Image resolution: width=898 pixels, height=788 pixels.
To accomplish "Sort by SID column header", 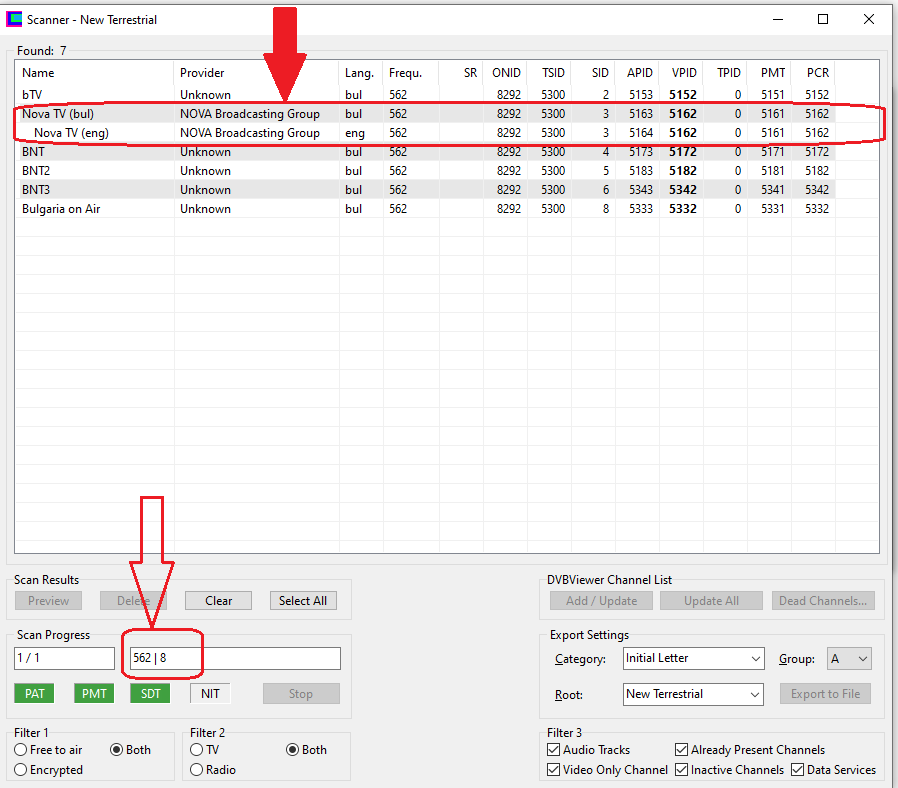I will pos(593,73).
